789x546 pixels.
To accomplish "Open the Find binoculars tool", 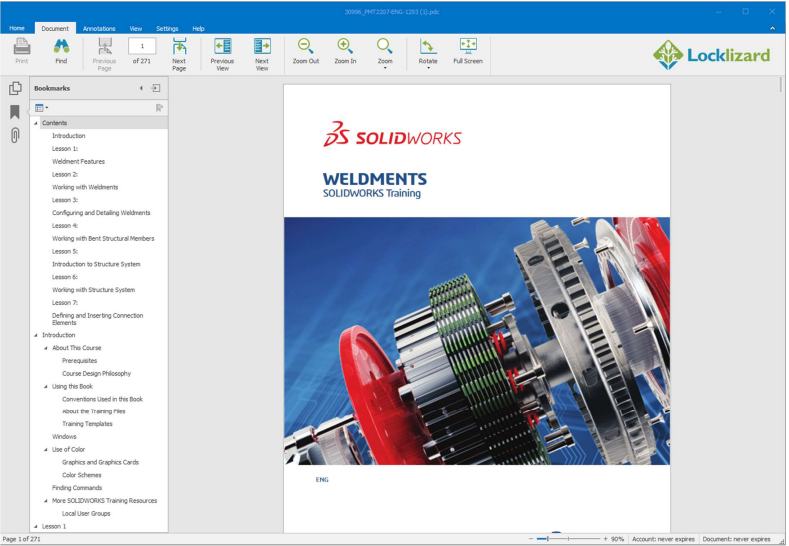I will 61,46.
